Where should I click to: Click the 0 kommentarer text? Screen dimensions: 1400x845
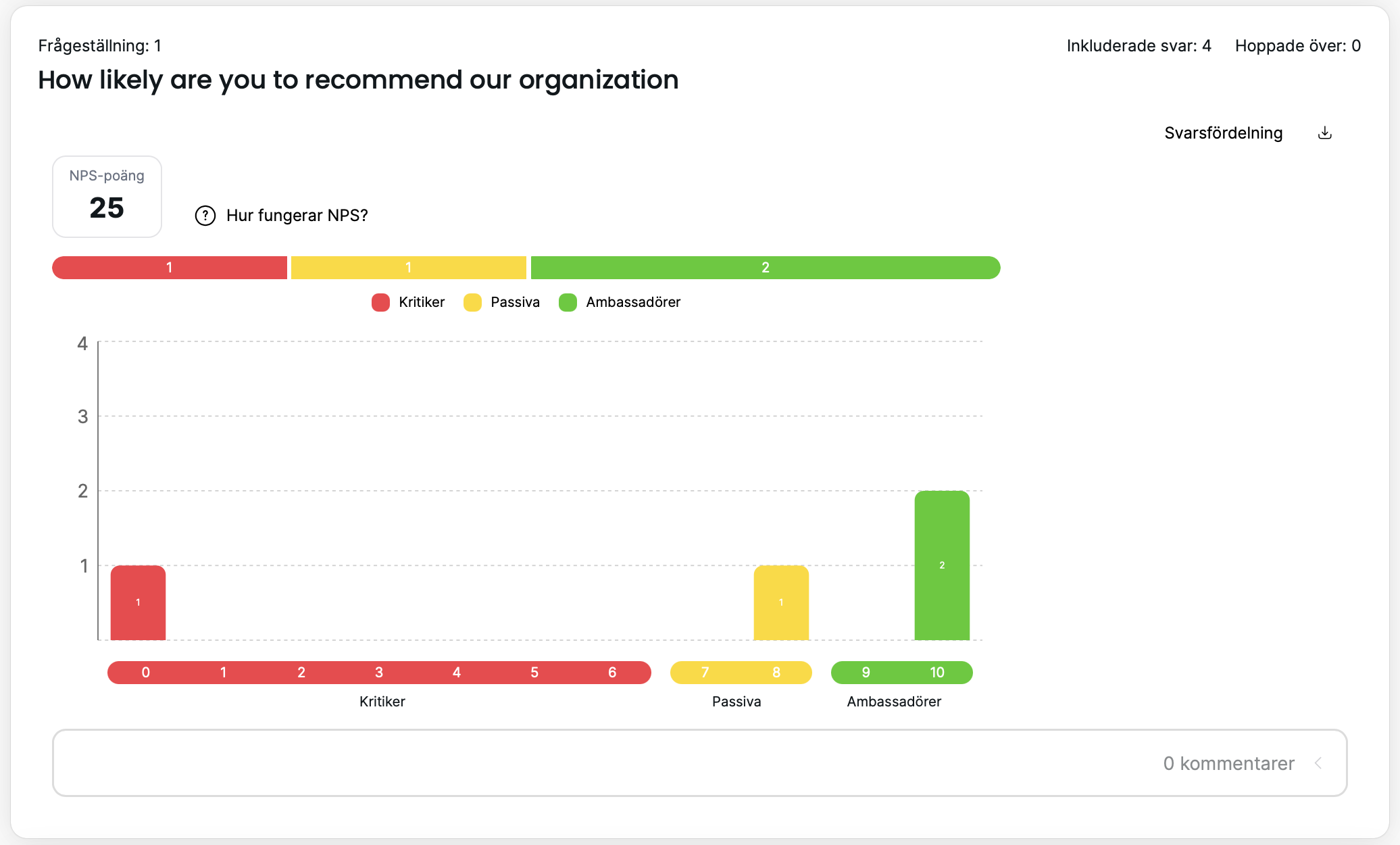1228,763
